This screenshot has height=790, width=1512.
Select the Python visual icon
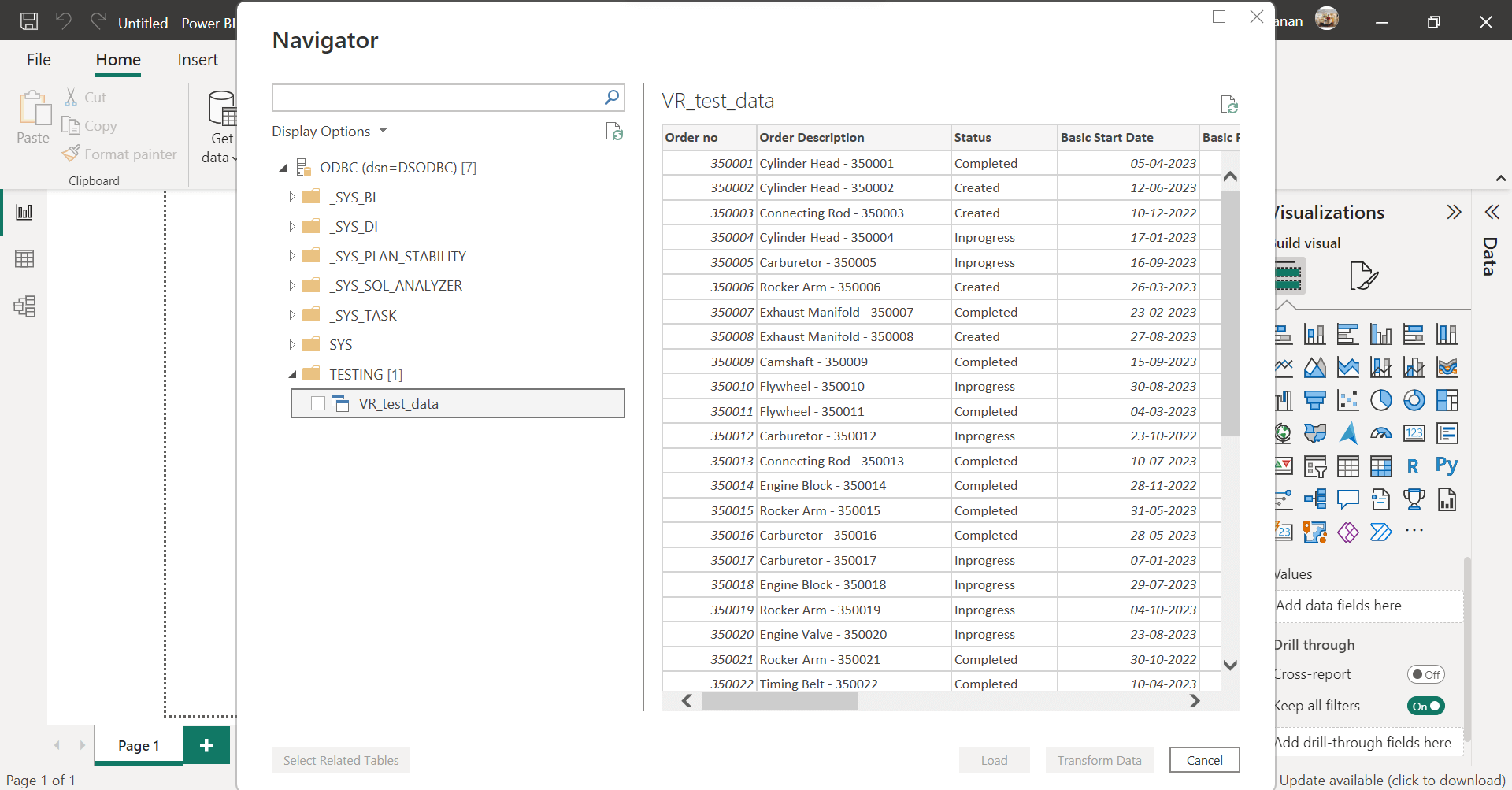(x=1447, y=465)
